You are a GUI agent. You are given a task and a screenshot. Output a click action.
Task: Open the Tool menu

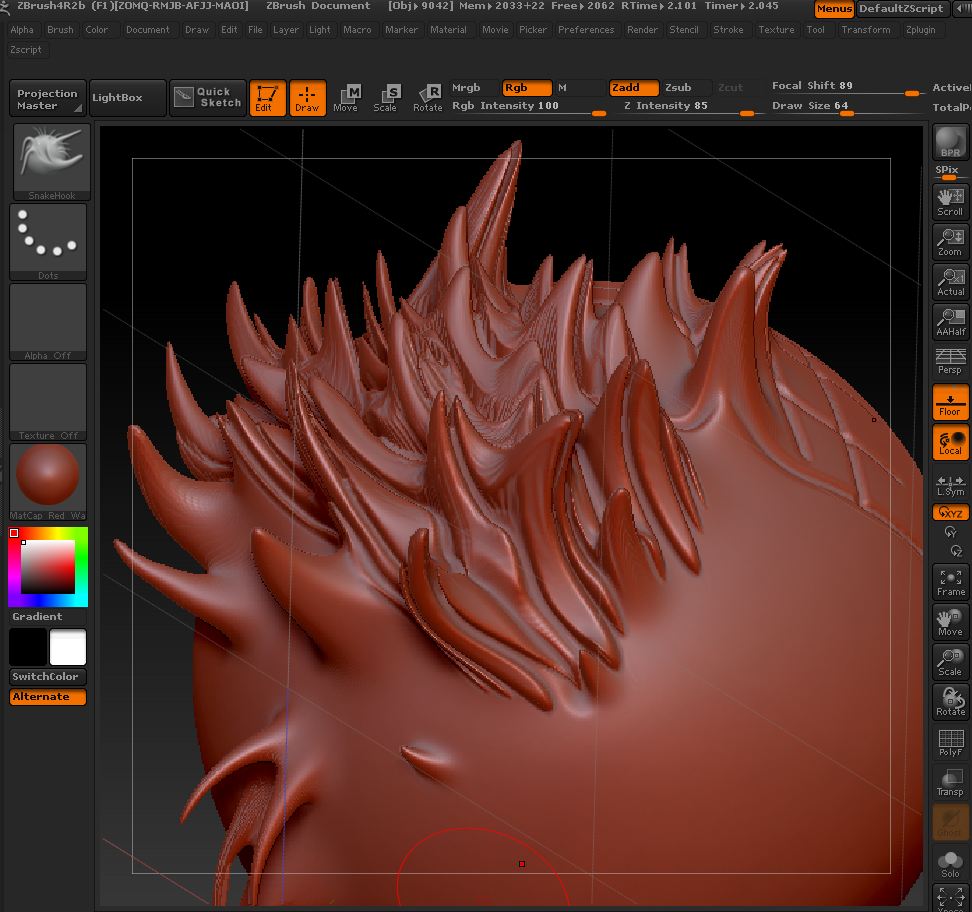tap(815, 30)
